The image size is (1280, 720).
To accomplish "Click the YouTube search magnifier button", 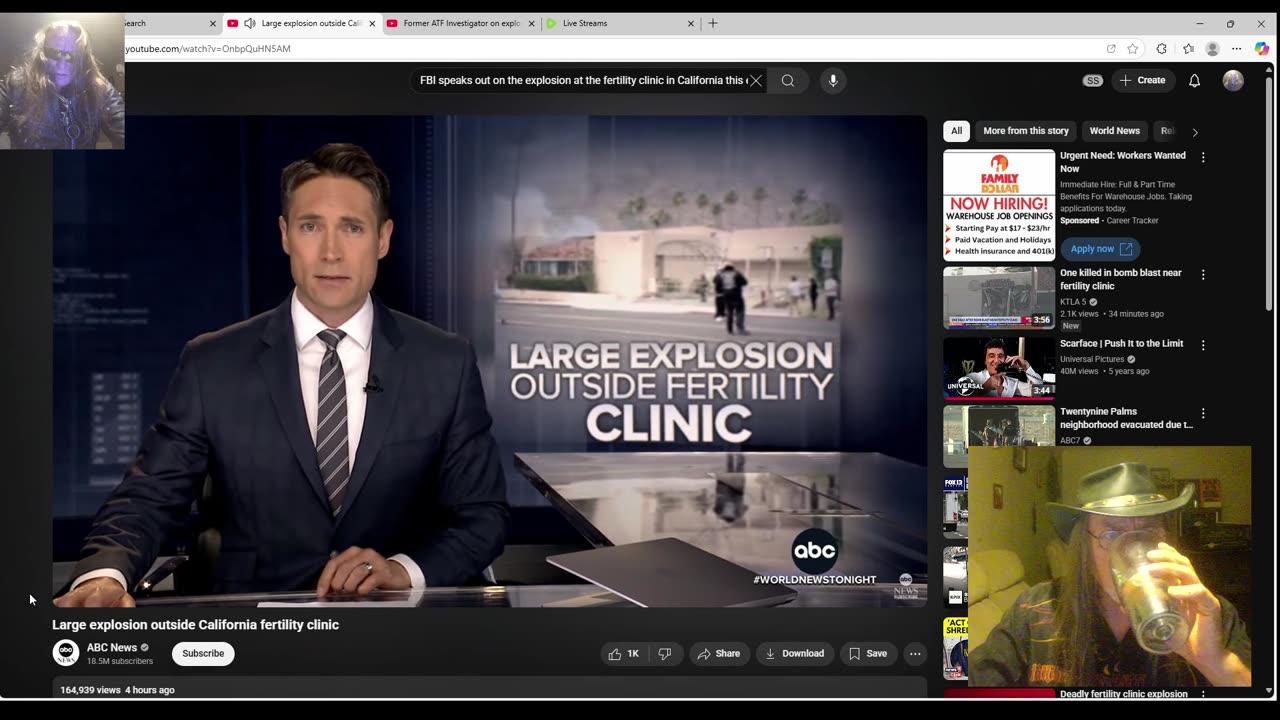I will click(x=788, y=81).
